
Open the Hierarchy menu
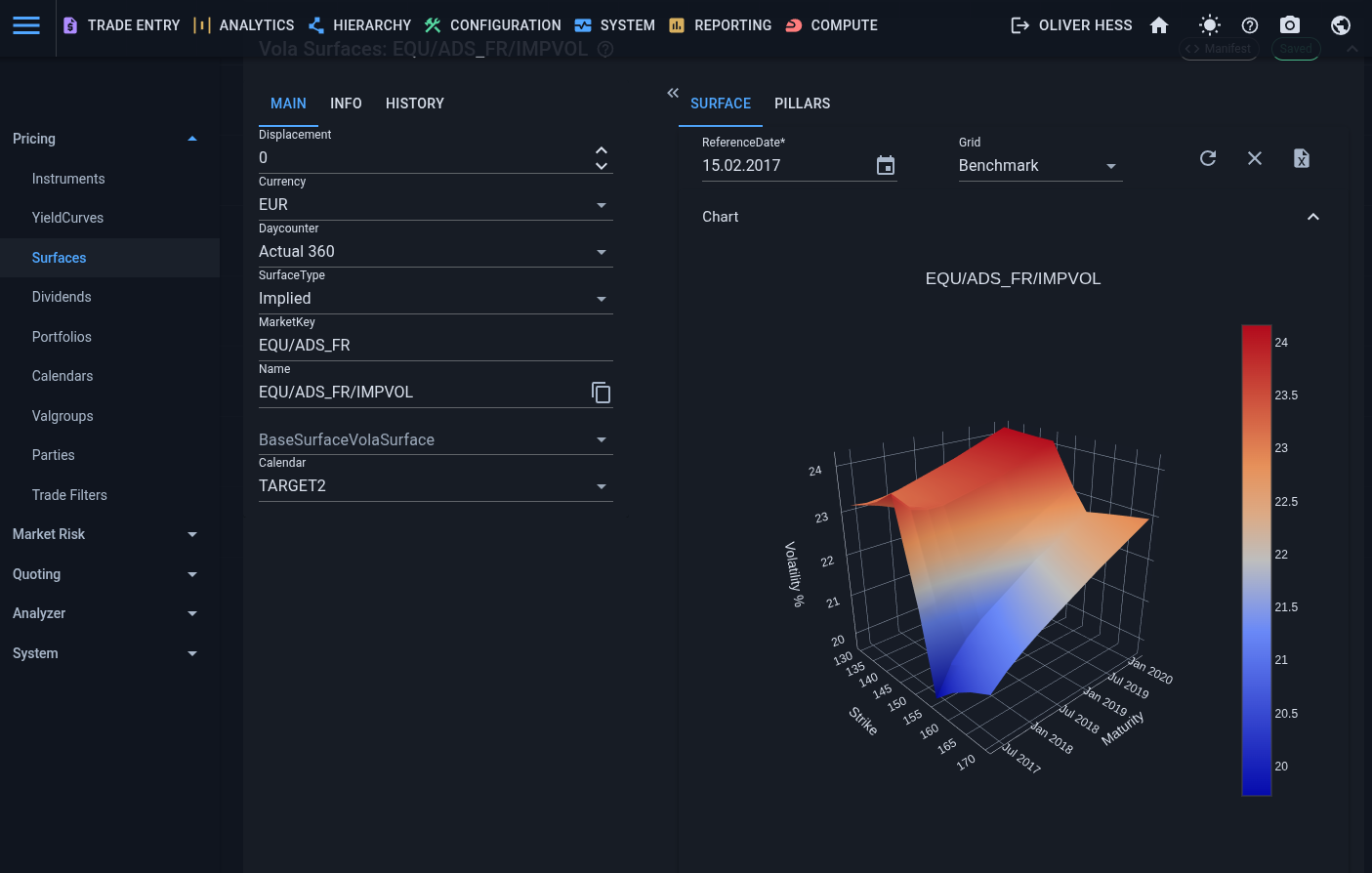click(359, 25)
